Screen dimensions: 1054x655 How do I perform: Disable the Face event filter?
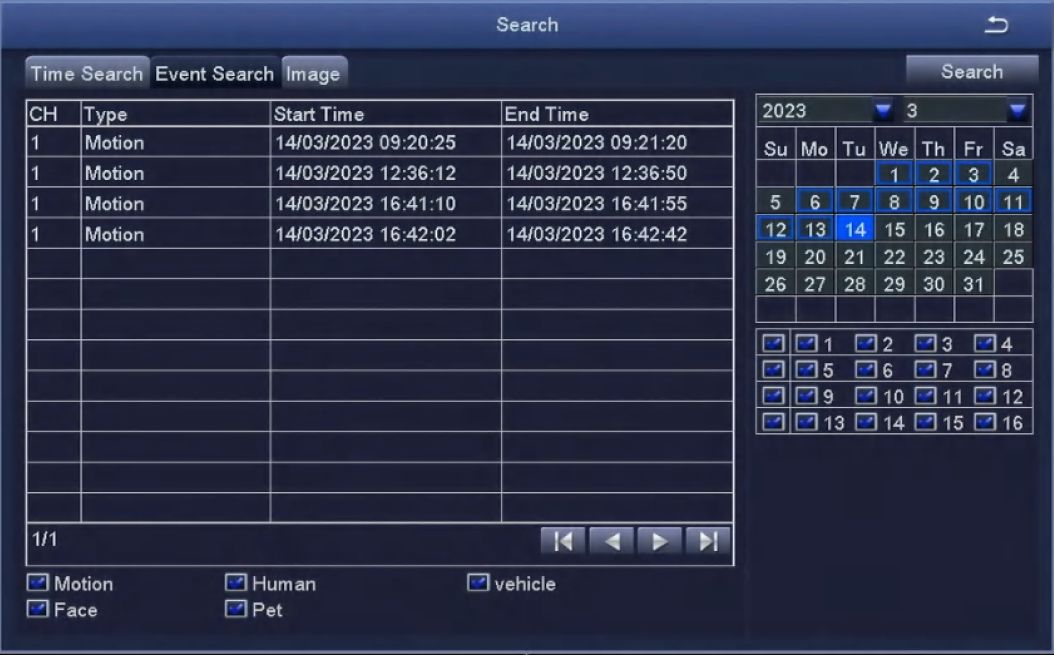[x=38, y=609]
